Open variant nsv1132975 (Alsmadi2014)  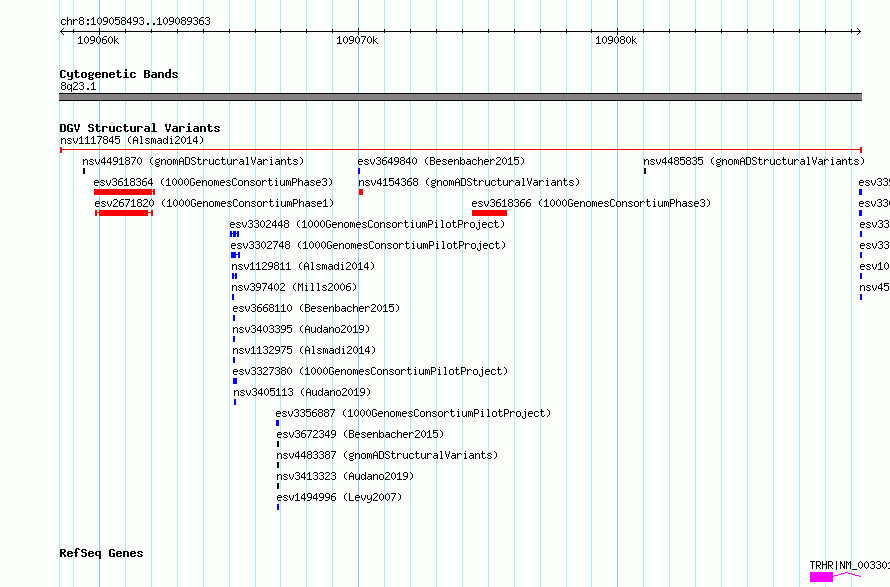point(304,350)
